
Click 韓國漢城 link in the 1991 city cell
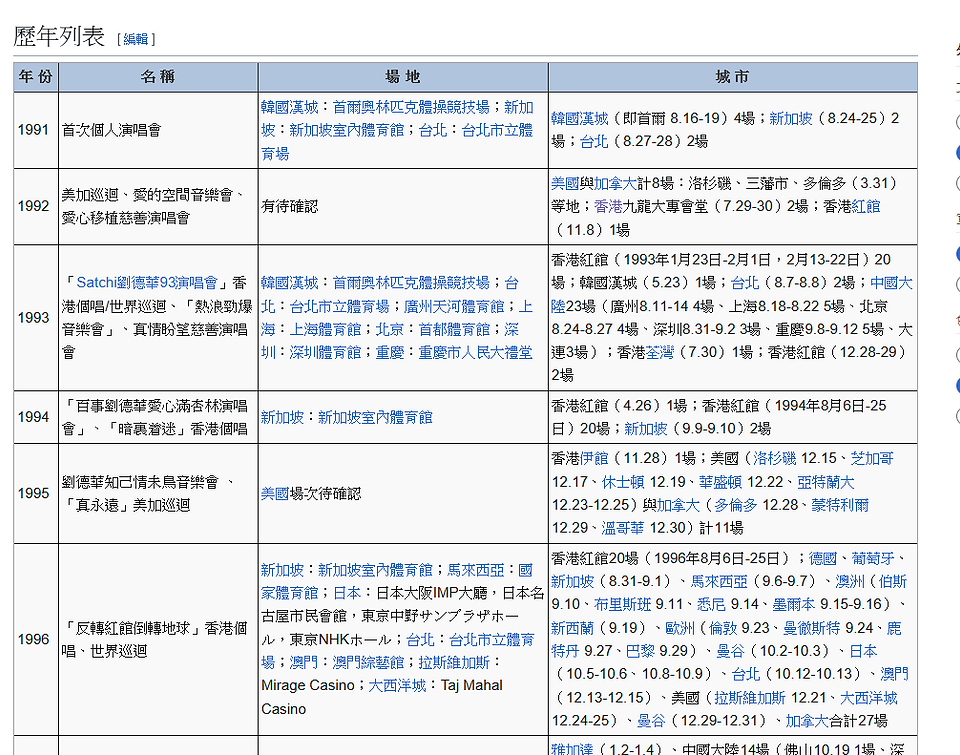(x=579, y=118)
